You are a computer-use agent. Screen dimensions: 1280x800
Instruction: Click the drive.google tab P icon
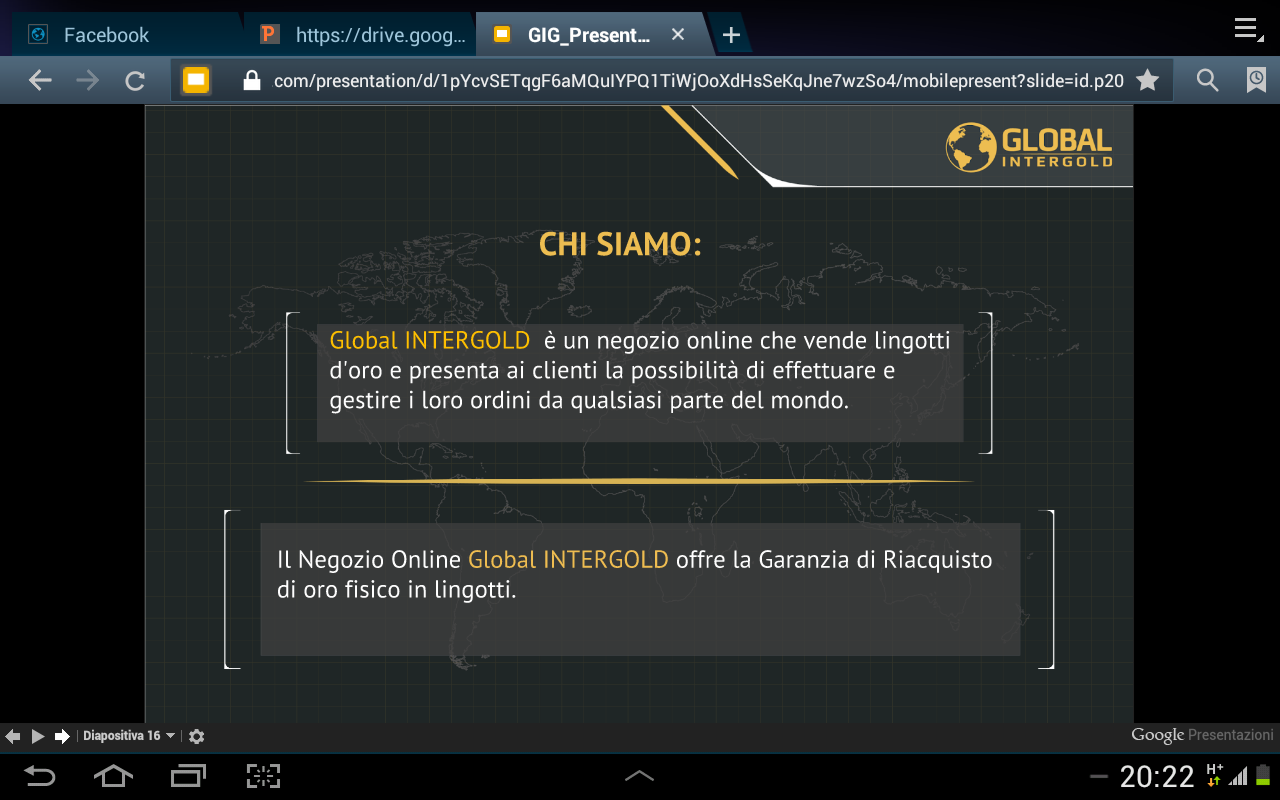click(x=269, y=35)
